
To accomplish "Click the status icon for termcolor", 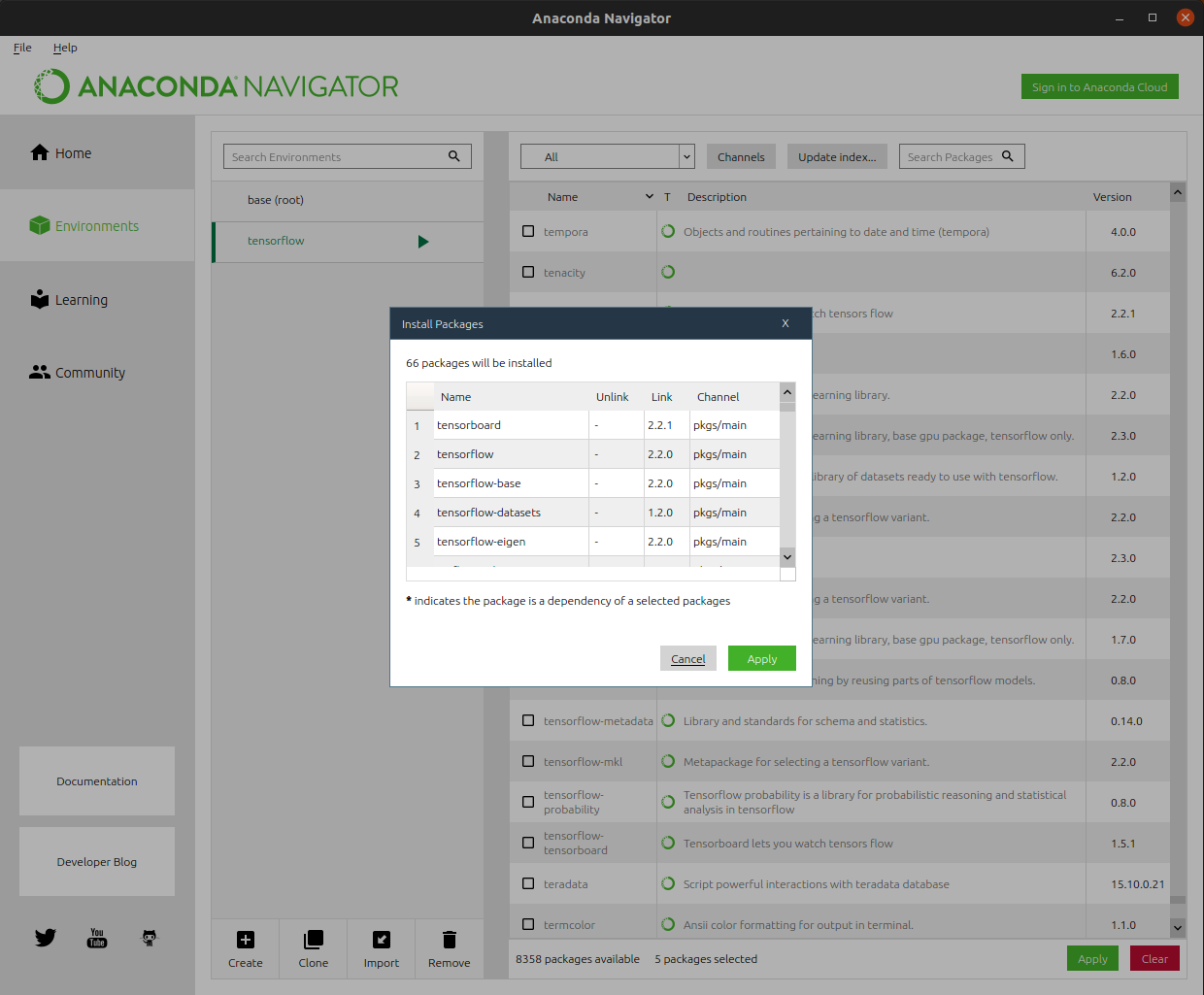I will point(668,924).
